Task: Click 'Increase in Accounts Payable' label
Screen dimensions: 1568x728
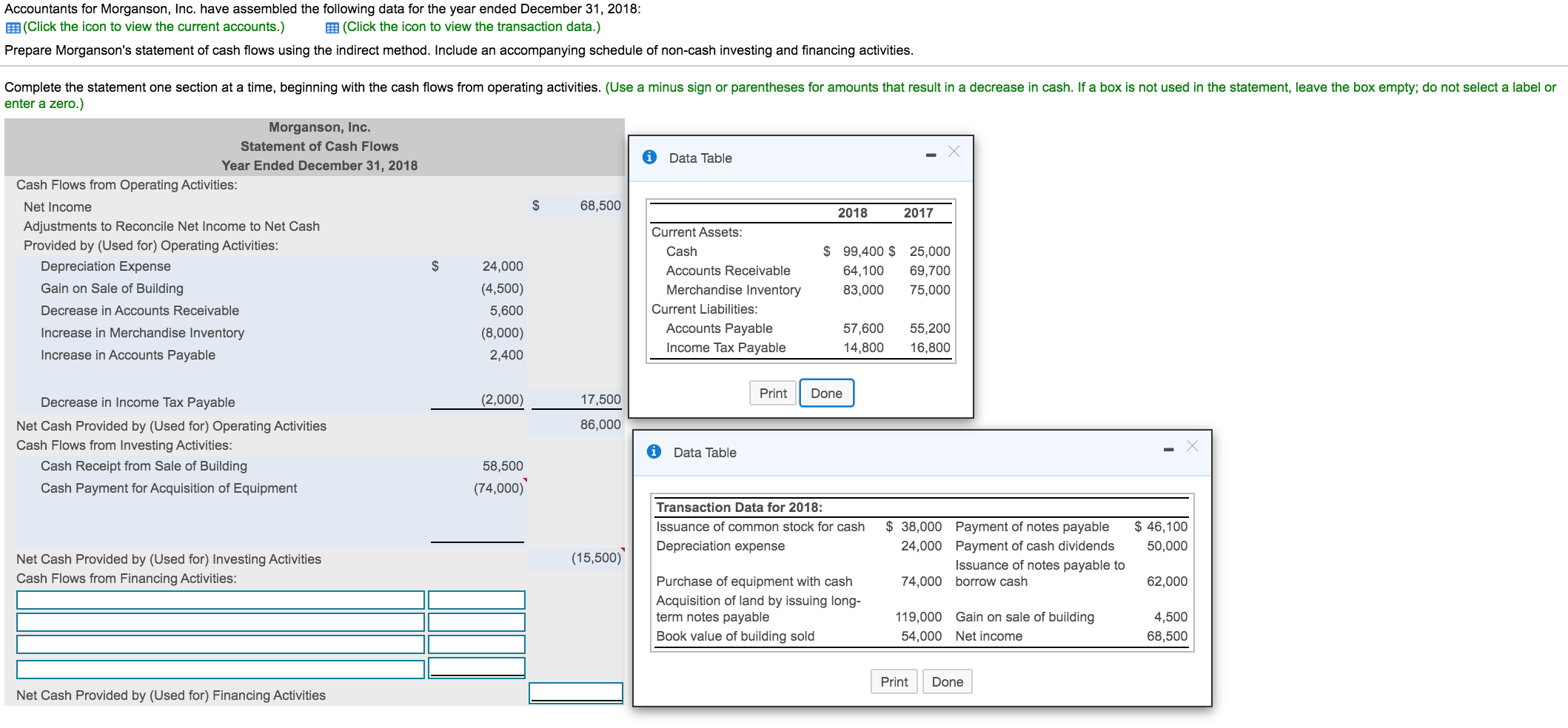Action: pyautogui.click(x=128, y=355)
